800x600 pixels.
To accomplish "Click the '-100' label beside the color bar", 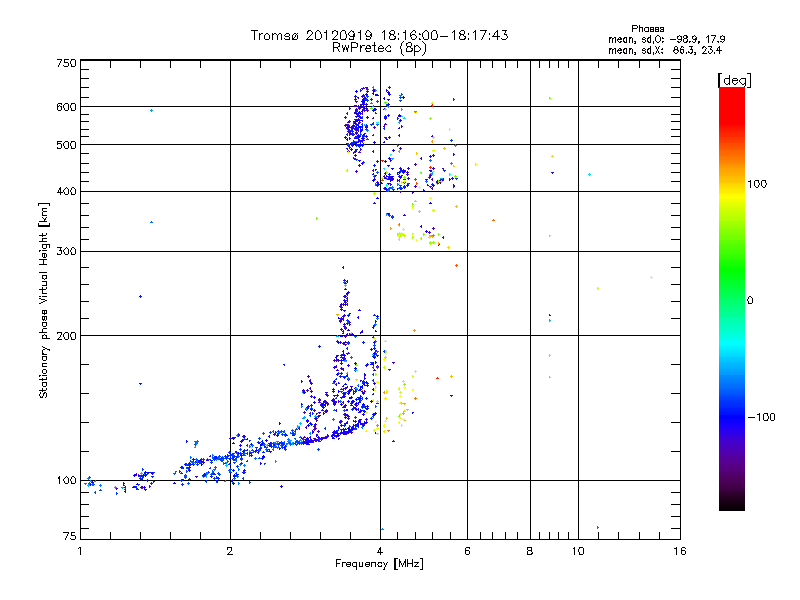I will [x=761, y=417].
